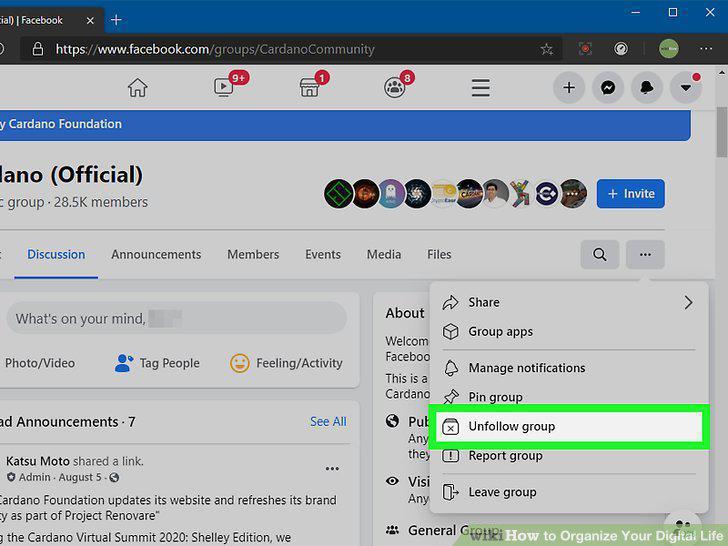Screen dimensions: 728x546
Task: Click the browser address bar URL
Action: tap(215, 49)
